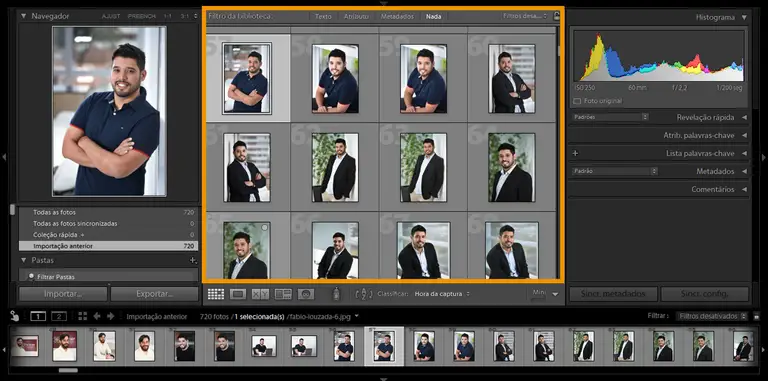Expand the Metadados panel

point(744,171)
